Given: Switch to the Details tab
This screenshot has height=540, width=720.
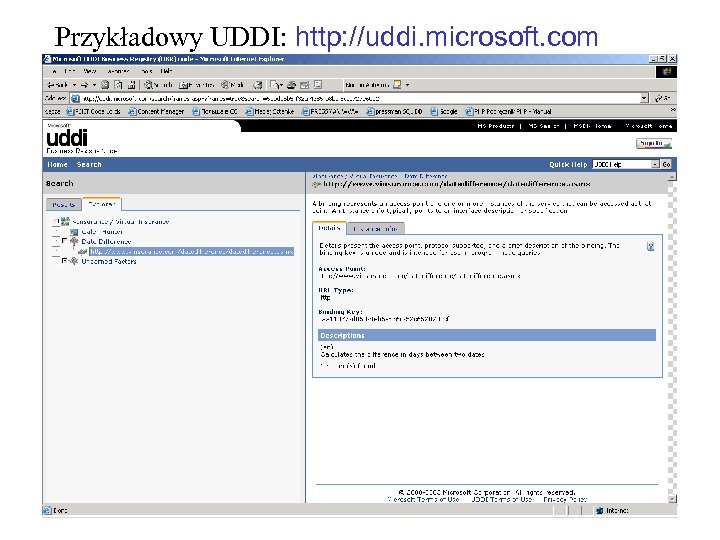Looking at the screenshot, I should point(329,228).
